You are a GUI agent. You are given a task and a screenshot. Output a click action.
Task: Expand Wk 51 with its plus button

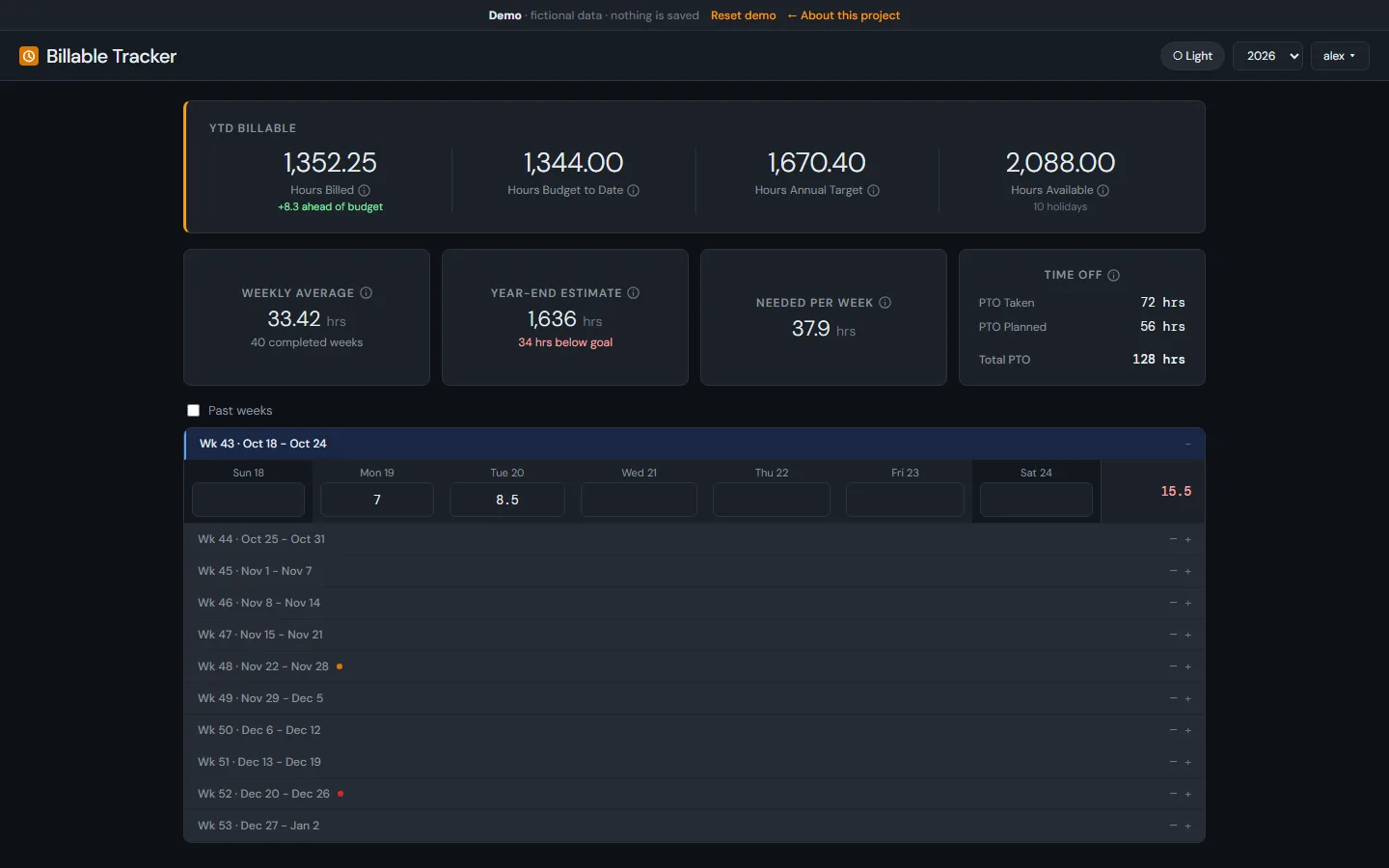click(1188, 762)
